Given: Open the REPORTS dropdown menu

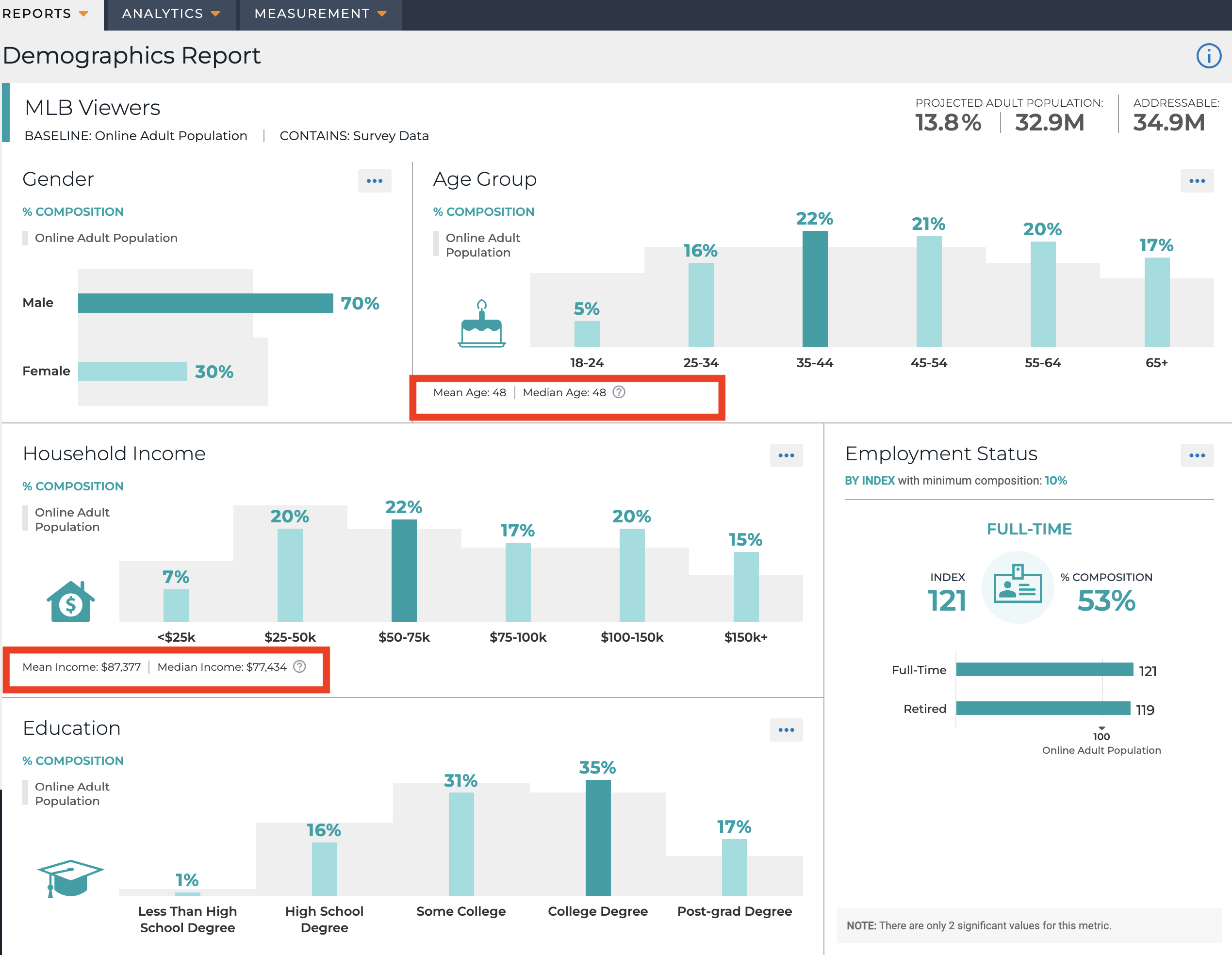Looking at the screenshot, I should pyautogui.click(x=46, y=14).
